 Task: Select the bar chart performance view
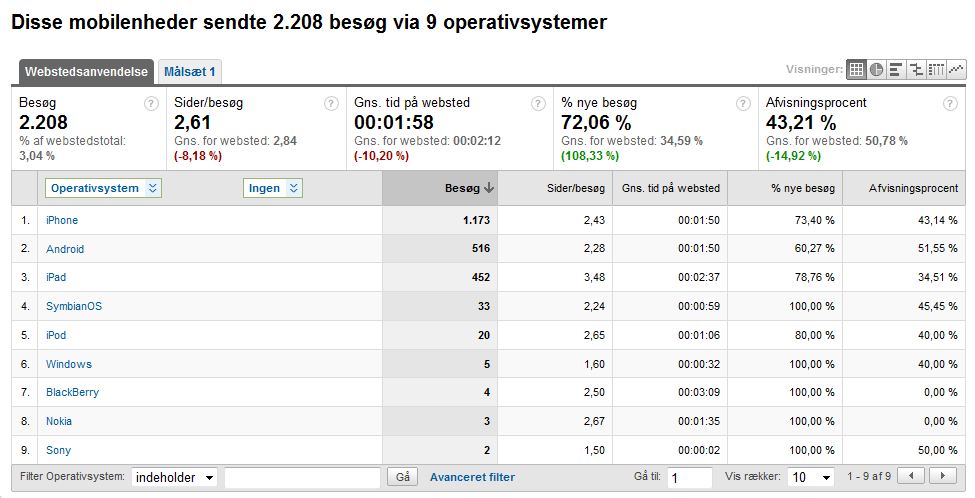pos(896,70)
